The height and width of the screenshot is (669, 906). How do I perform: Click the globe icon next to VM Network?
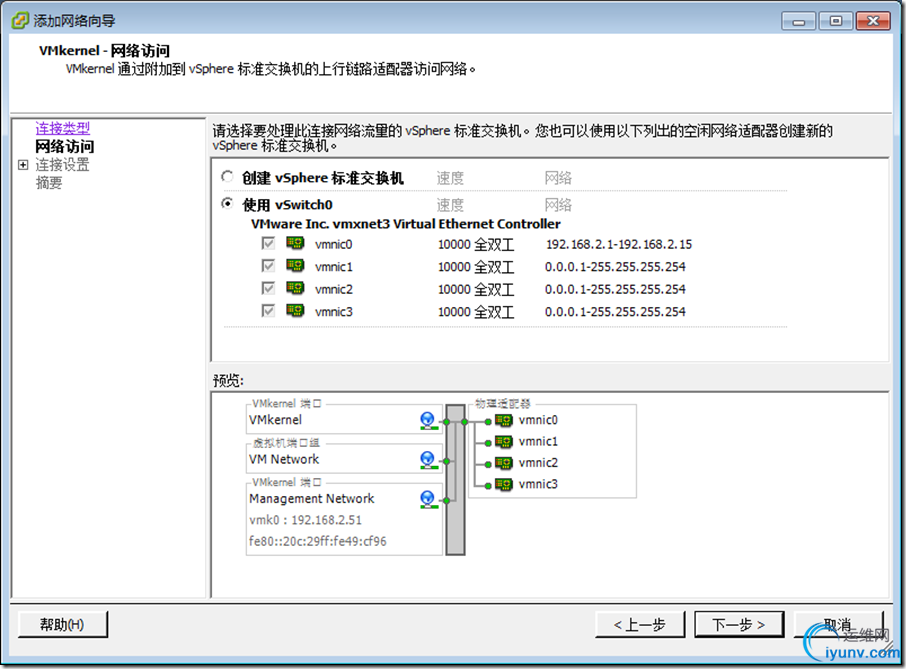pyautogui.click(x=428, y=460)
